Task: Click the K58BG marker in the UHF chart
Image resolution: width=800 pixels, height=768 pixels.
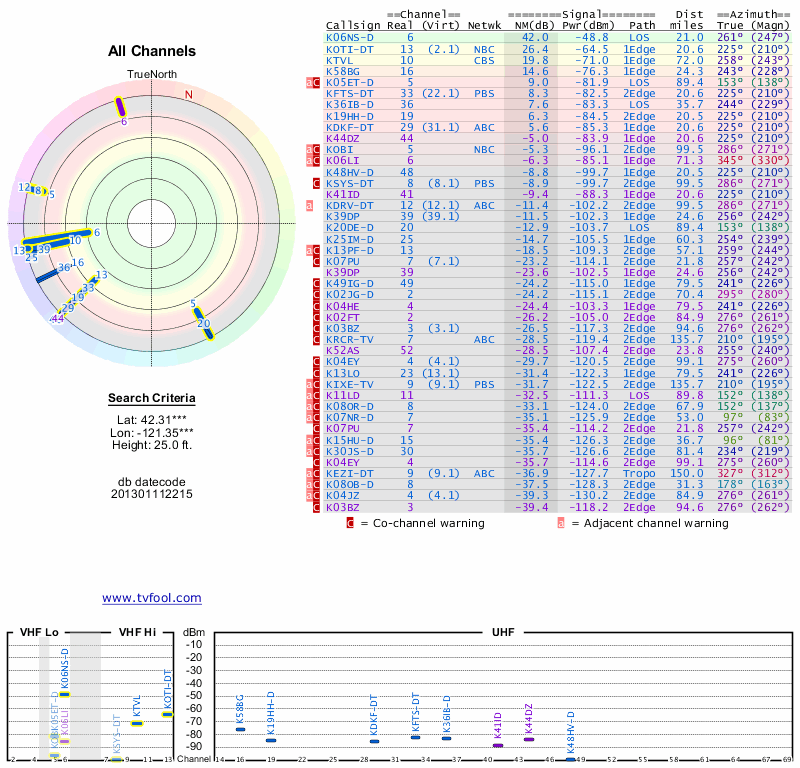Action: 240,729
